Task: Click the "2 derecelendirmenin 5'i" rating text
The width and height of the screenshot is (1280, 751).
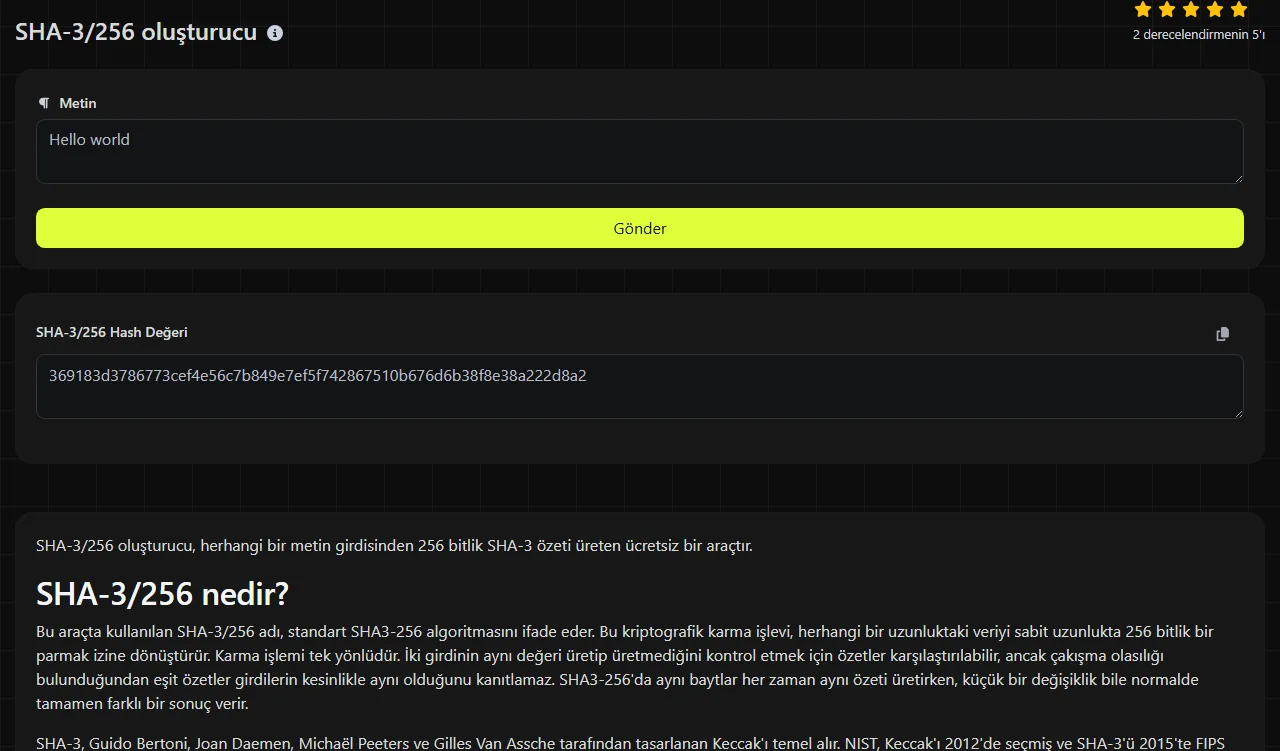Action: (x=1198, y=35)
